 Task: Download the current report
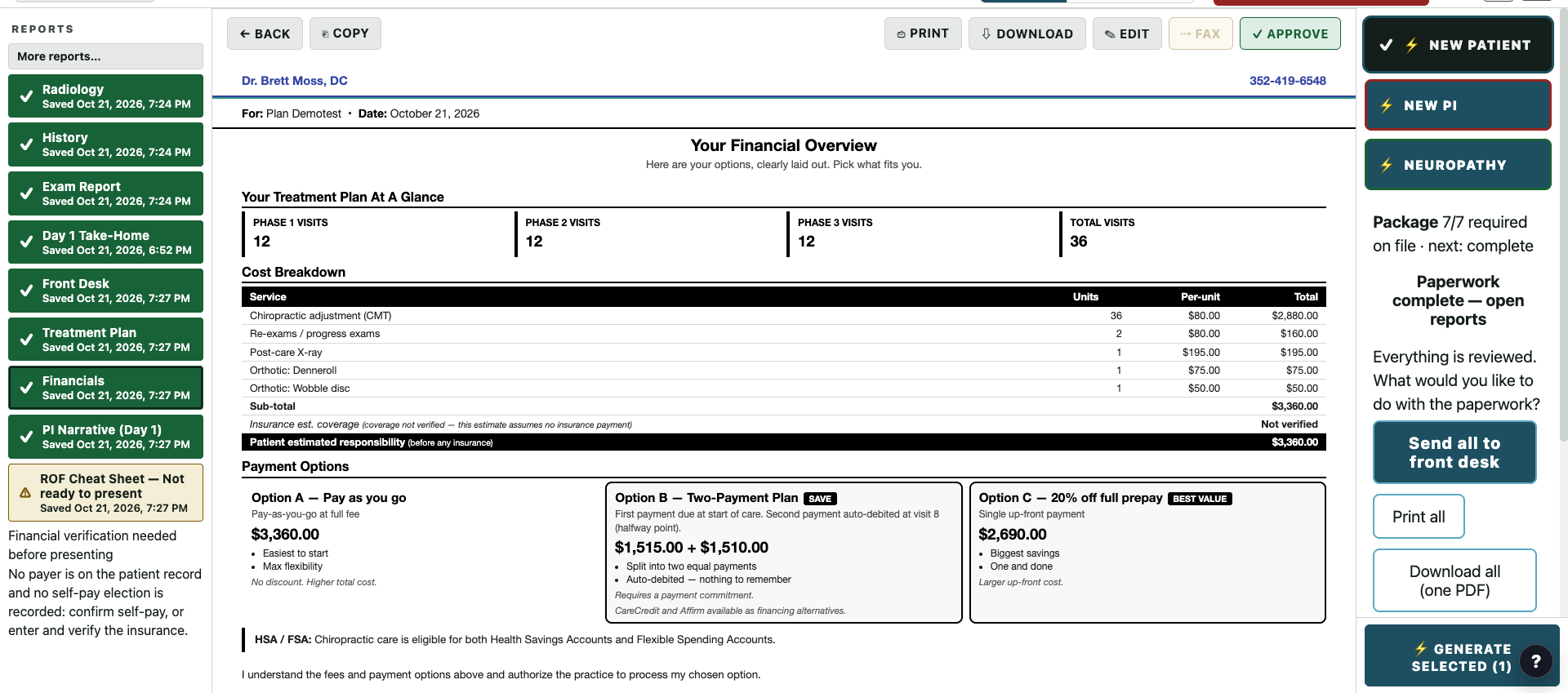click(1027, 33)
